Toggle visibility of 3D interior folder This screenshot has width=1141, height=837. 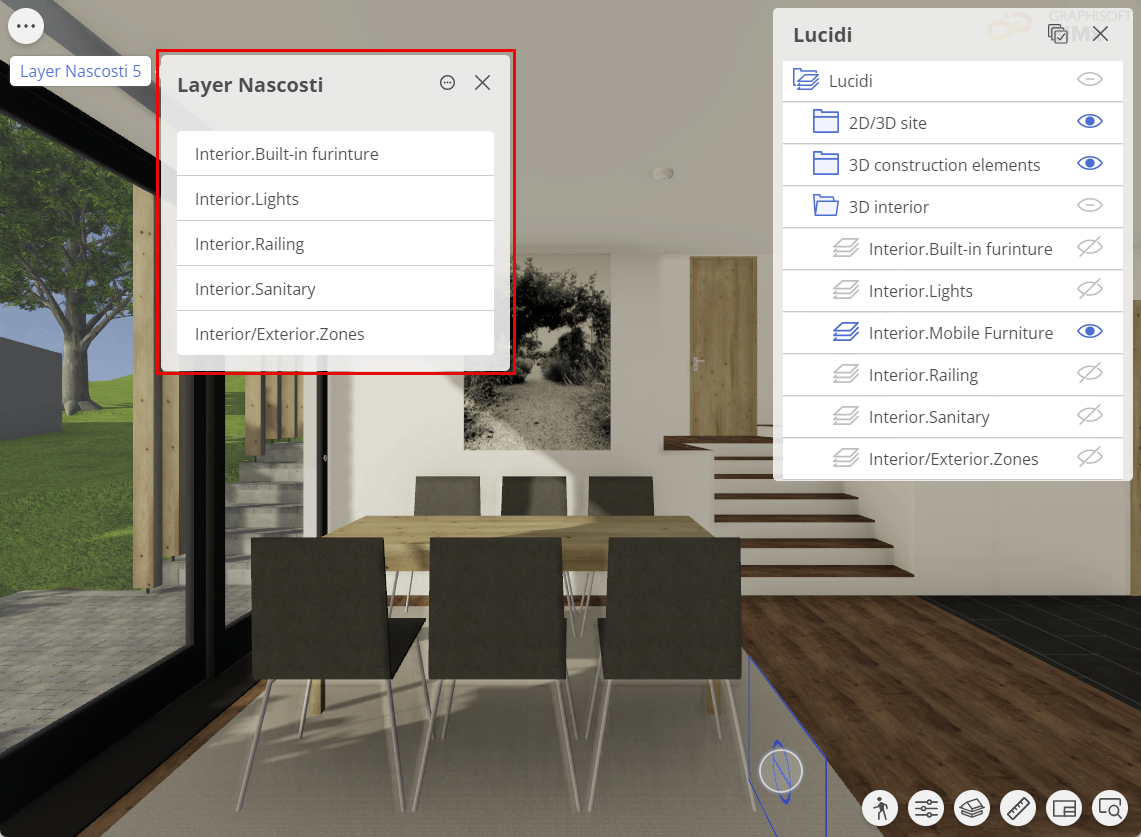tap(1089, 206)
